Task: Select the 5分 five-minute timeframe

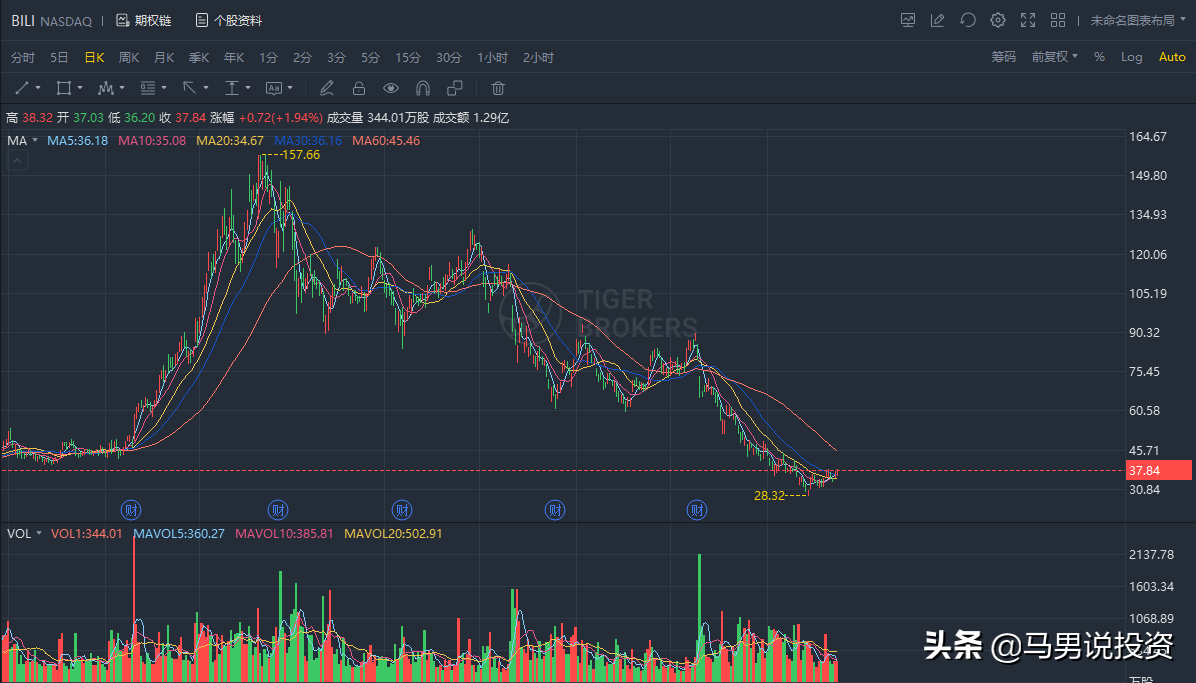Action: pos(371,58)
